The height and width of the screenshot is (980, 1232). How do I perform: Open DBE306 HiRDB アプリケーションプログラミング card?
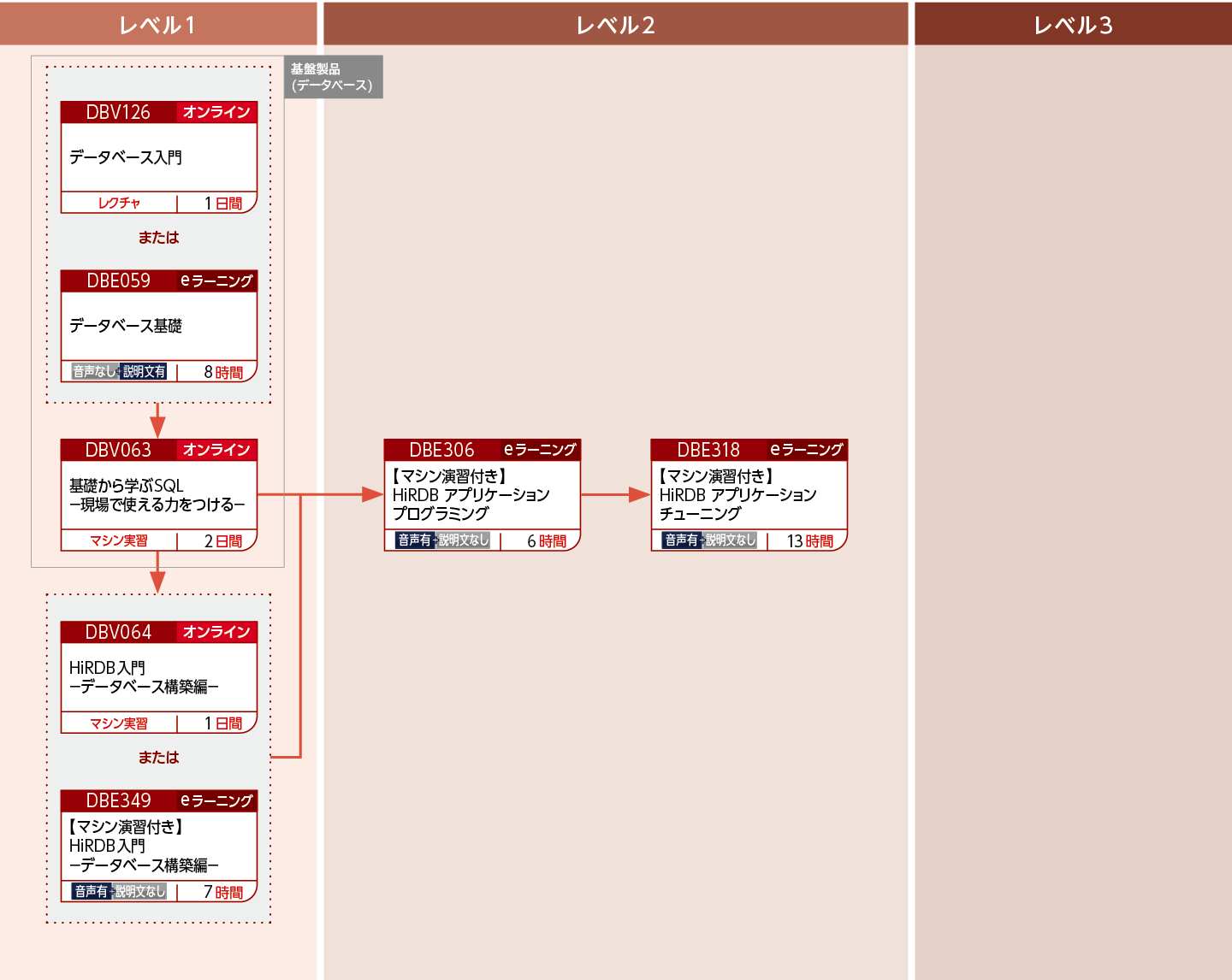tap(483, 495)
